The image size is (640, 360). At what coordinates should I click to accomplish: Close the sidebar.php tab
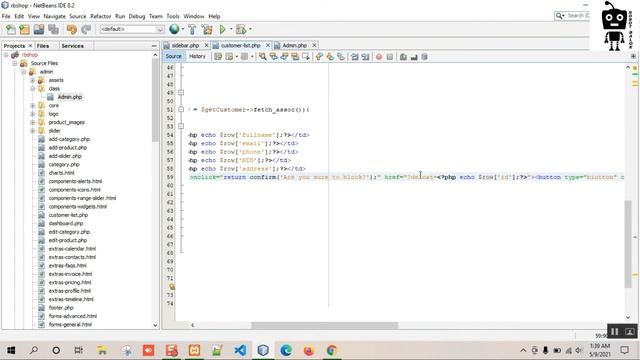click(207, 45)
